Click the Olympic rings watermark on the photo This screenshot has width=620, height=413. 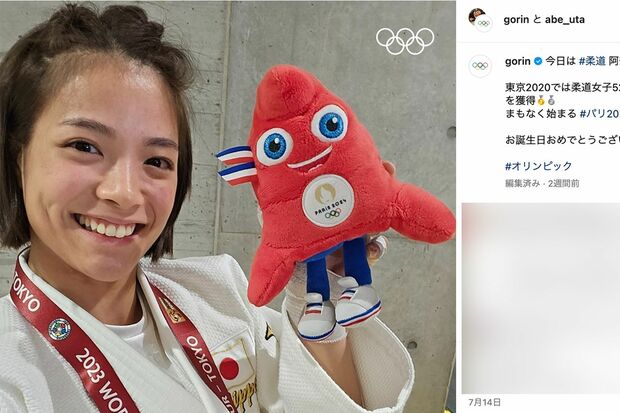click(405, 41)
